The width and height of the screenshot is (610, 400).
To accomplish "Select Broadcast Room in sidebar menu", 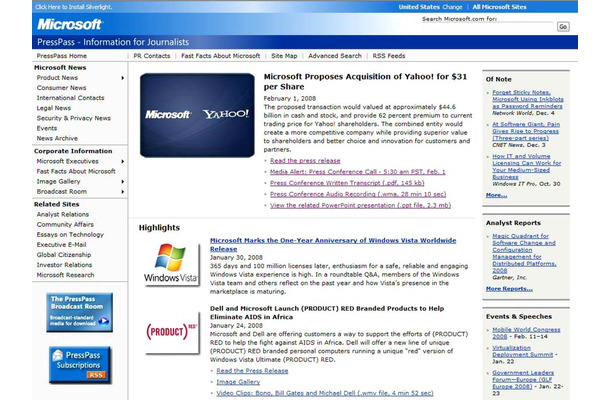I will [x=61, y=191].
